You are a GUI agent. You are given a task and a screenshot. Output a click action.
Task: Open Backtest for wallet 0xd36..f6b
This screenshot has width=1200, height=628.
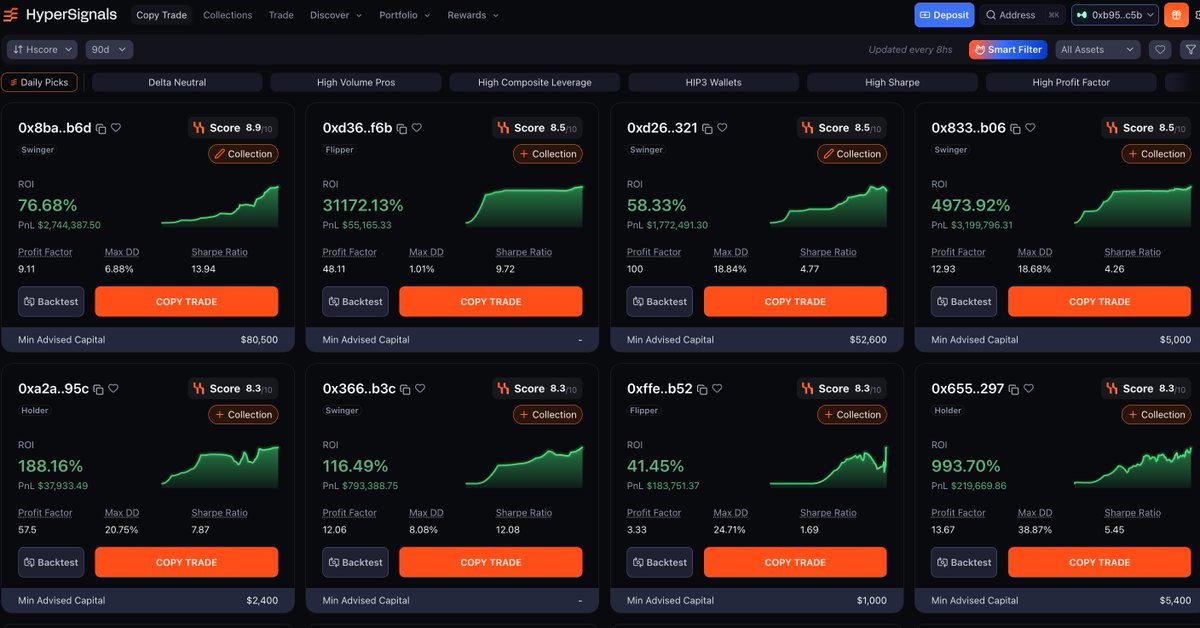click(x=356, y=302)
